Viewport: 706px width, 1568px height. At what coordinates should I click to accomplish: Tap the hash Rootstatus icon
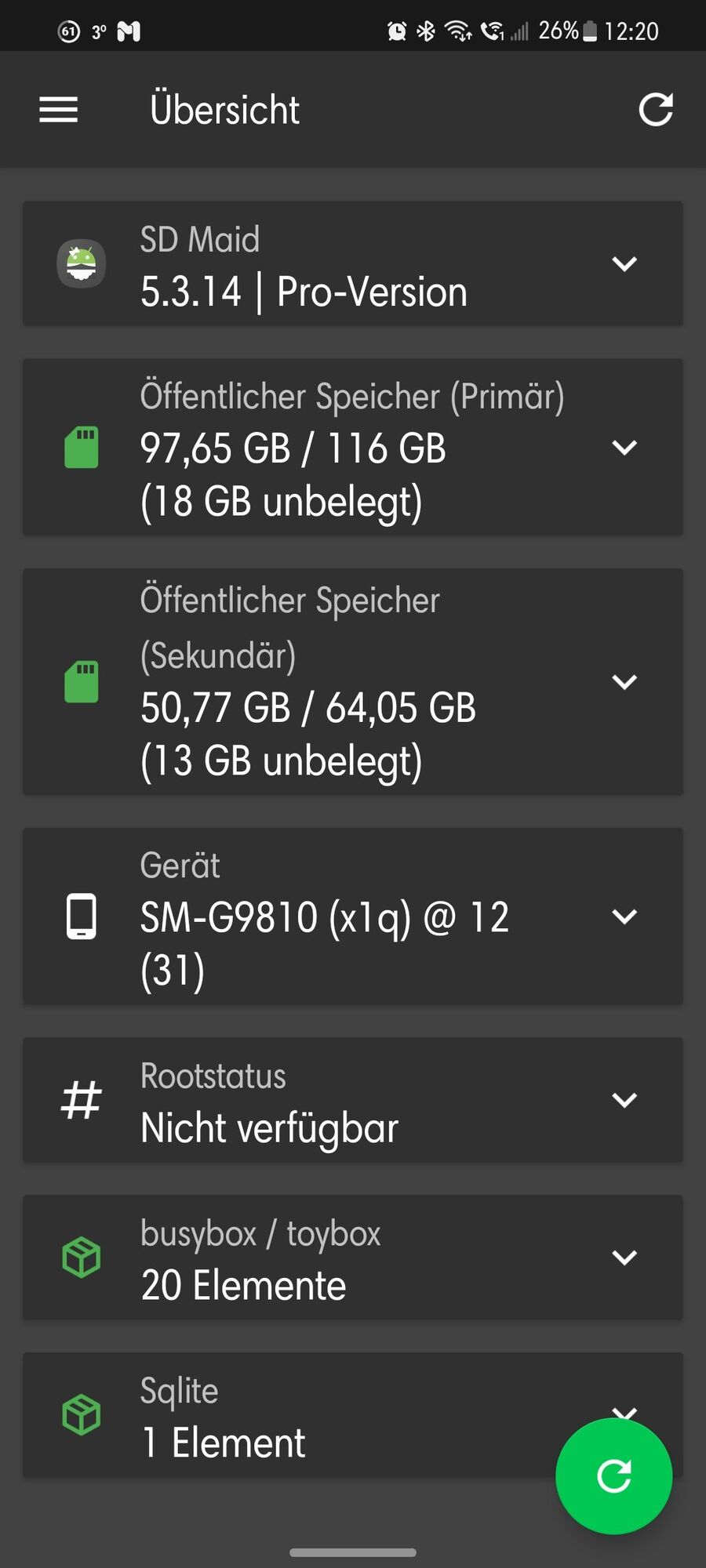point(82,1099)
